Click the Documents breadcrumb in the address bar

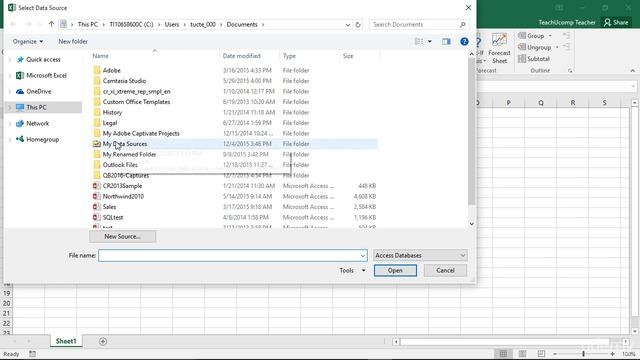(x=242, y=24)
